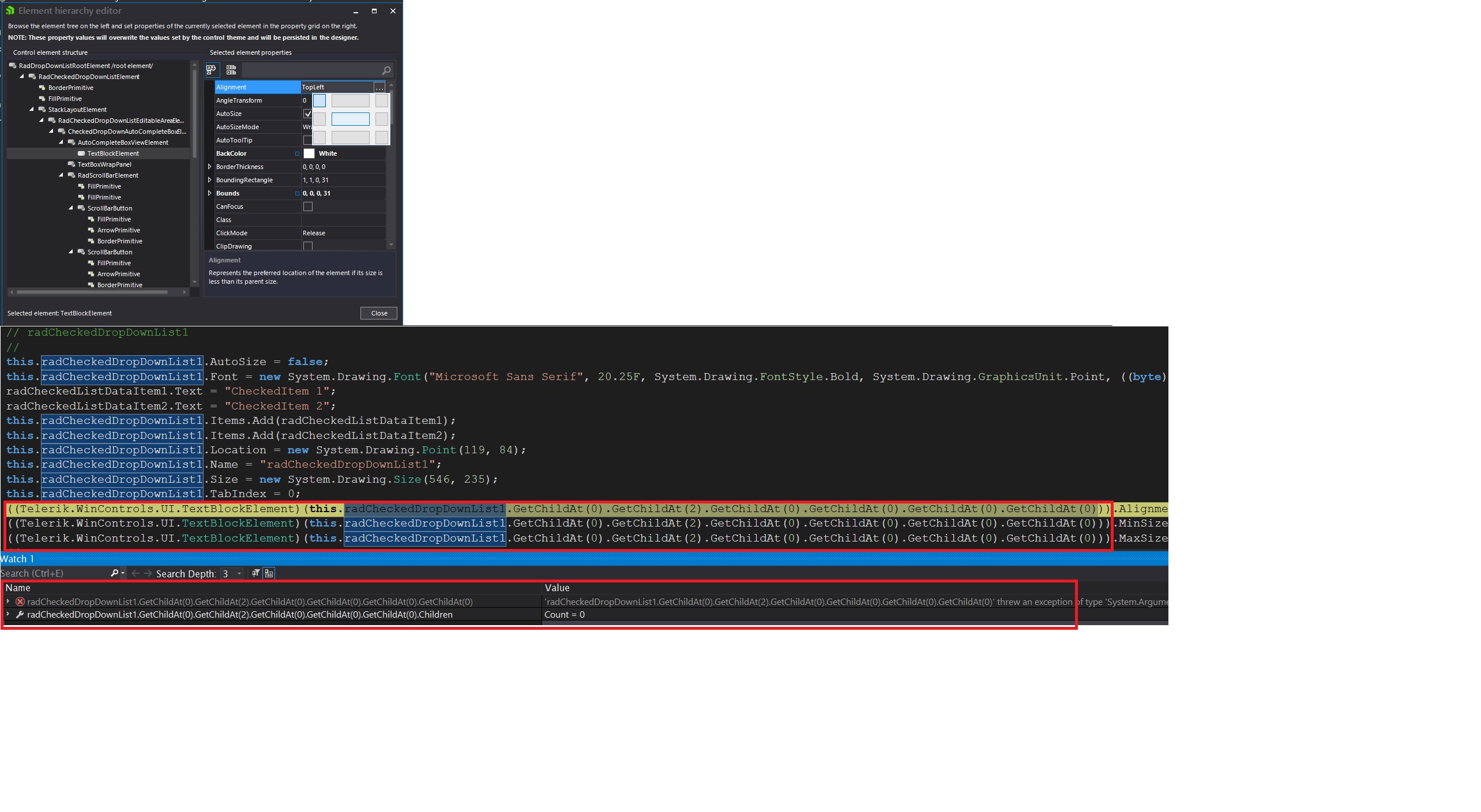Click the red error icon in watch row
This screenshot has height=812, width=1481.
[x=20, y=602]
